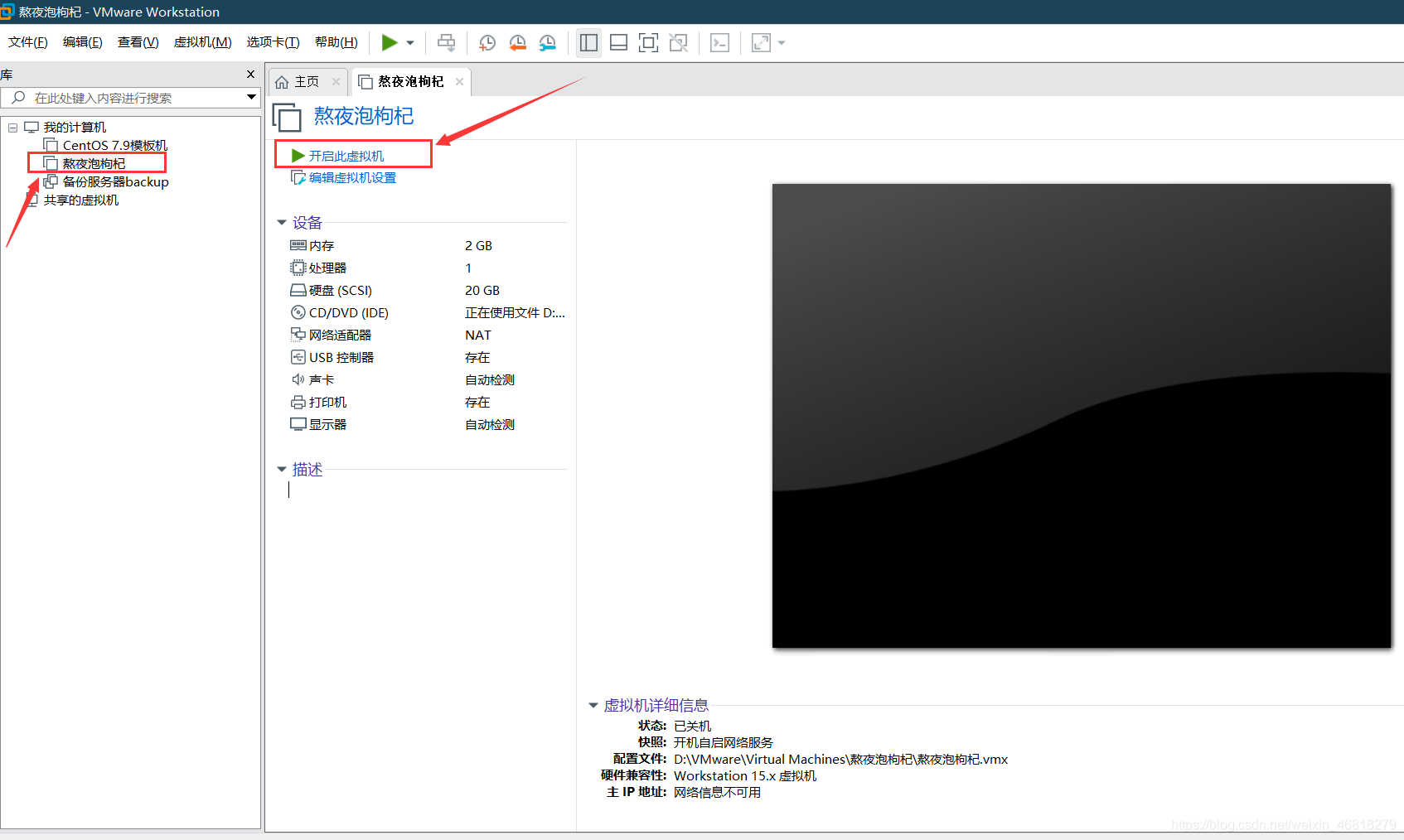The height and width of the screenshot is (840, 1404).
Task: Switch to the 主页 tab
Action: coord(307,81)
